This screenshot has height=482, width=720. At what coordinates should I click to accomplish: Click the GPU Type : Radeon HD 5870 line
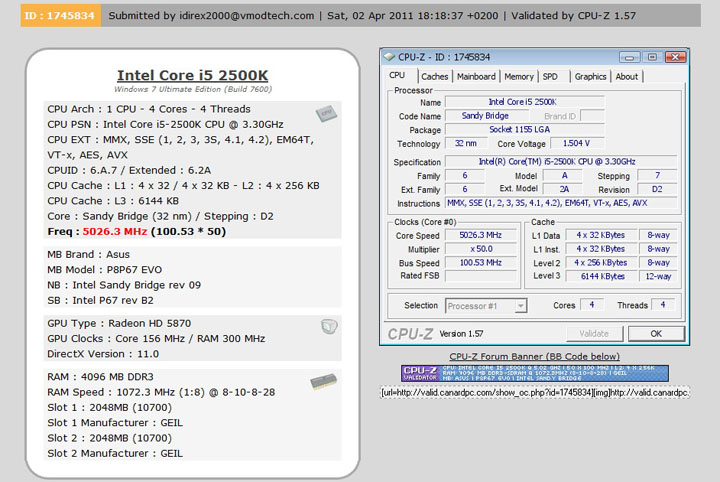click(119, 323)
